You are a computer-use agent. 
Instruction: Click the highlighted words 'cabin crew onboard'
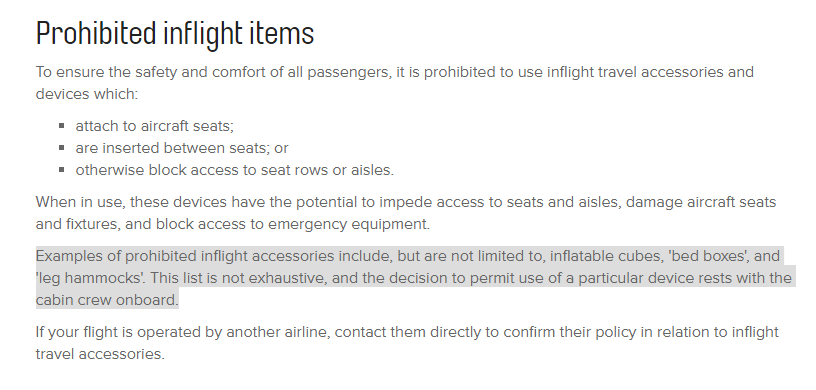(x=107, y=300)
